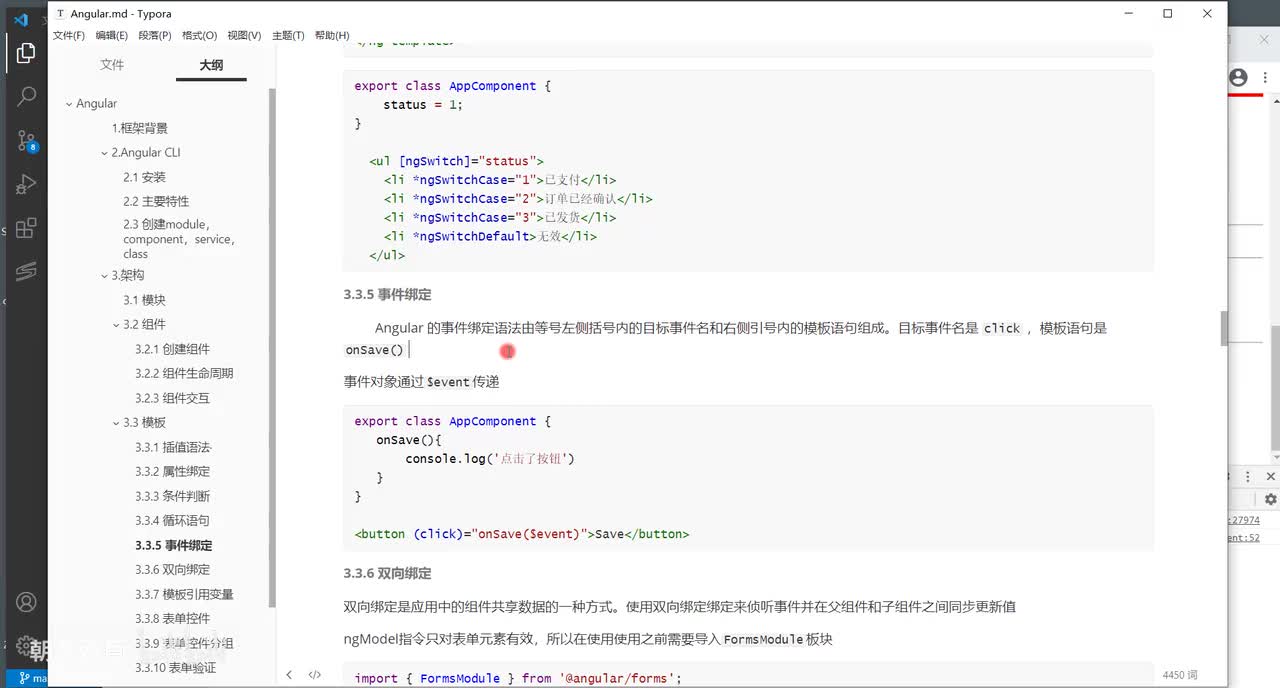The height and width of the screenshot is (688, 1280).
Task: Open the devtools three-dot options
Action: (x=1248, y=477)
